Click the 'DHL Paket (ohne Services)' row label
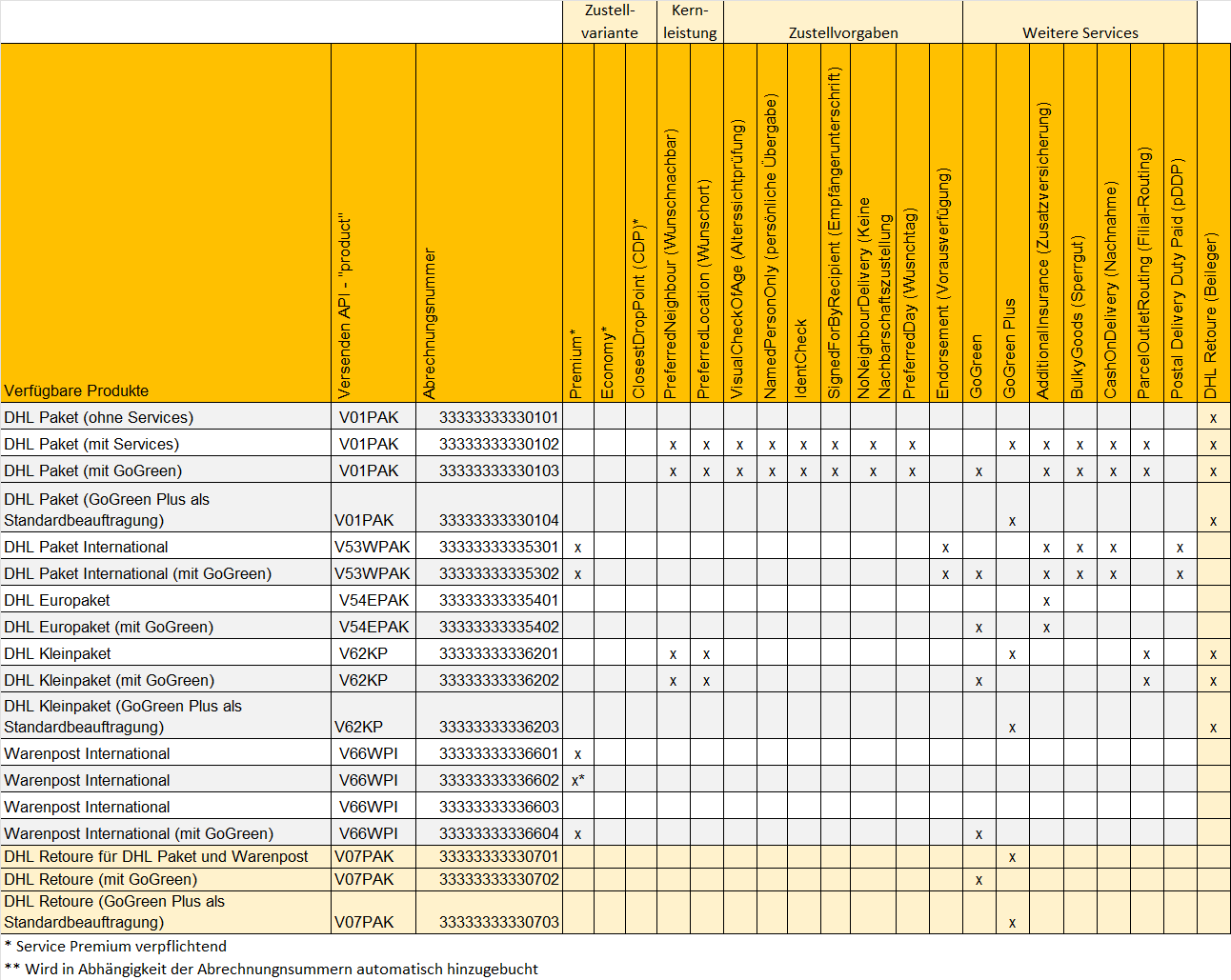Image resolution: width=1231 pixels, height=980 pixels. (x=98, y=417)
